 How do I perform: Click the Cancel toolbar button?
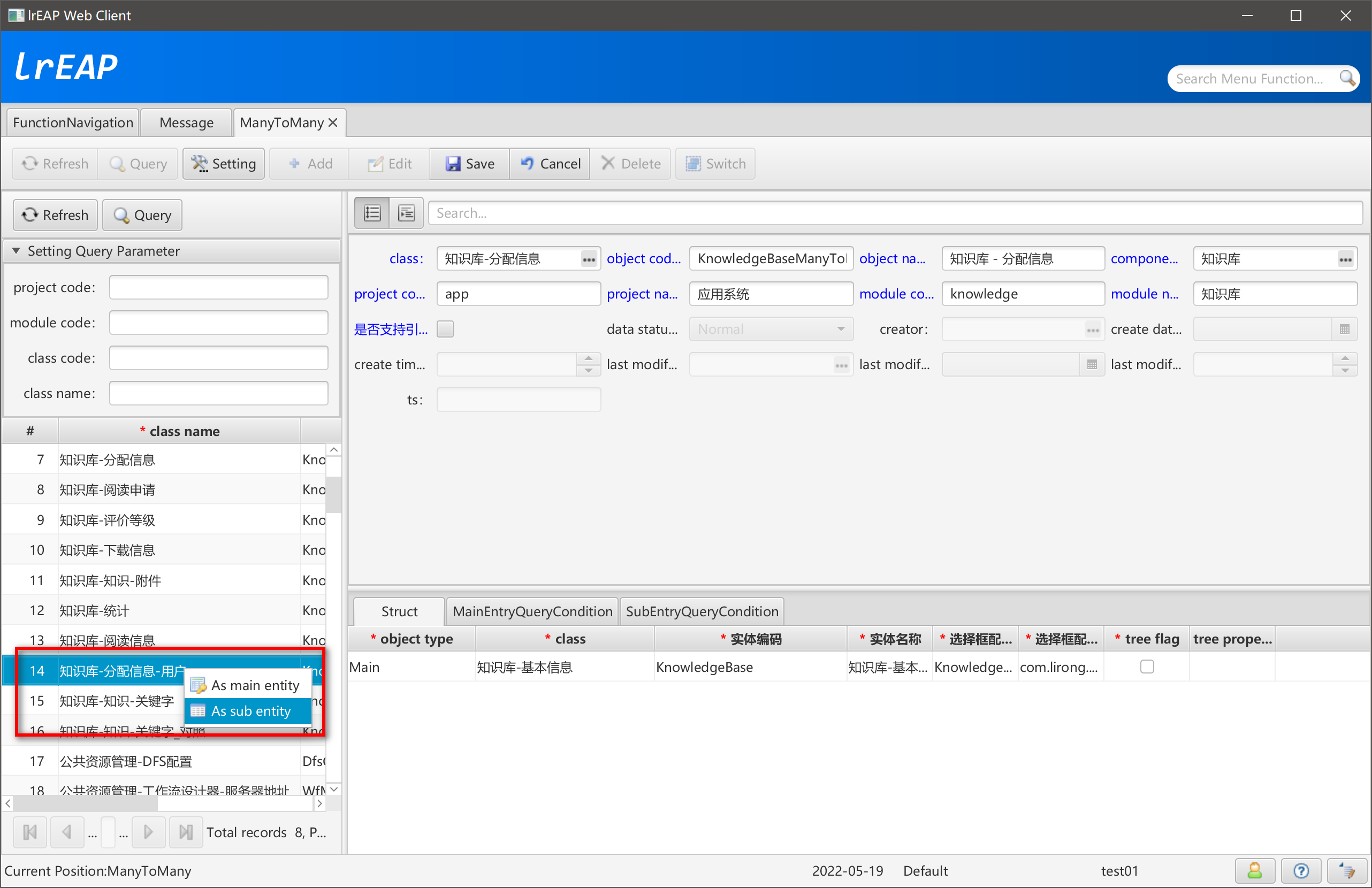click(x=550, y=164)
